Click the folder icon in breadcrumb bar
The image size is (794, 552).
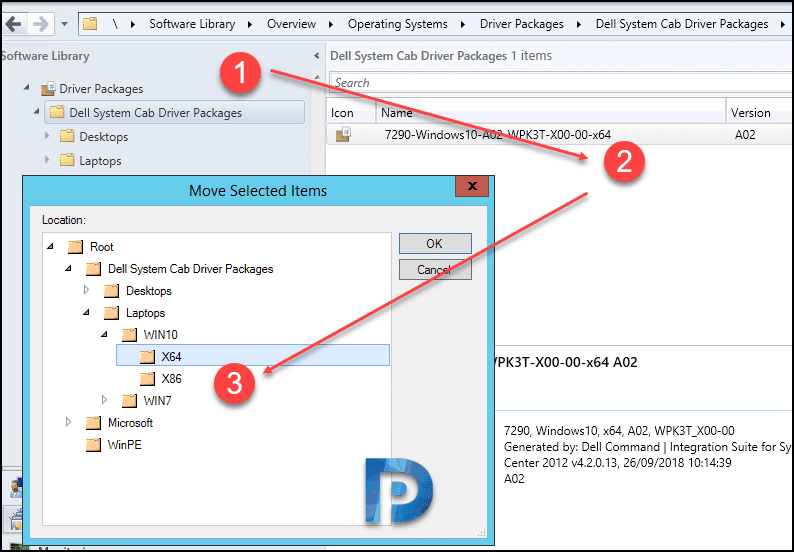coord(90,23)
